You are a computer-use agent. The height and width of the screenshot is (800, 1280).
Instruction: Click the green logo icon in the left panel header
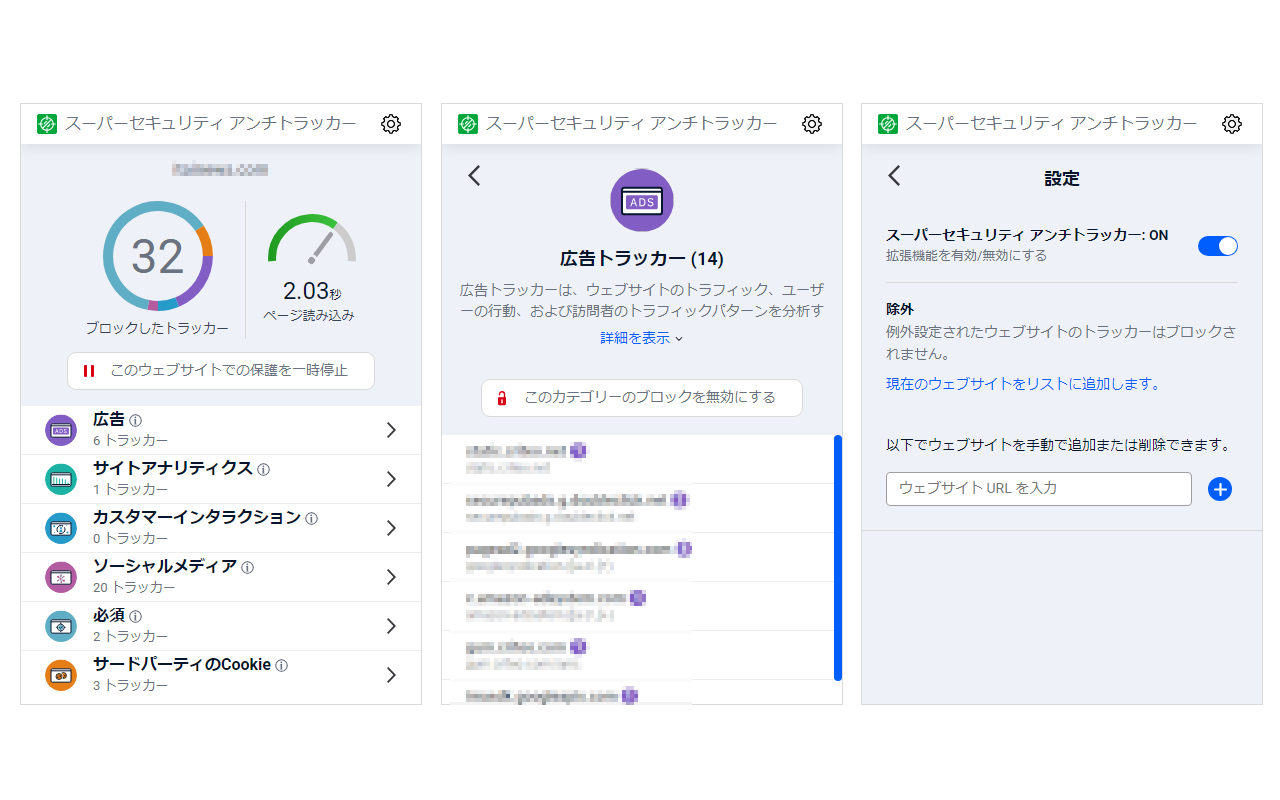click(47, 124)
